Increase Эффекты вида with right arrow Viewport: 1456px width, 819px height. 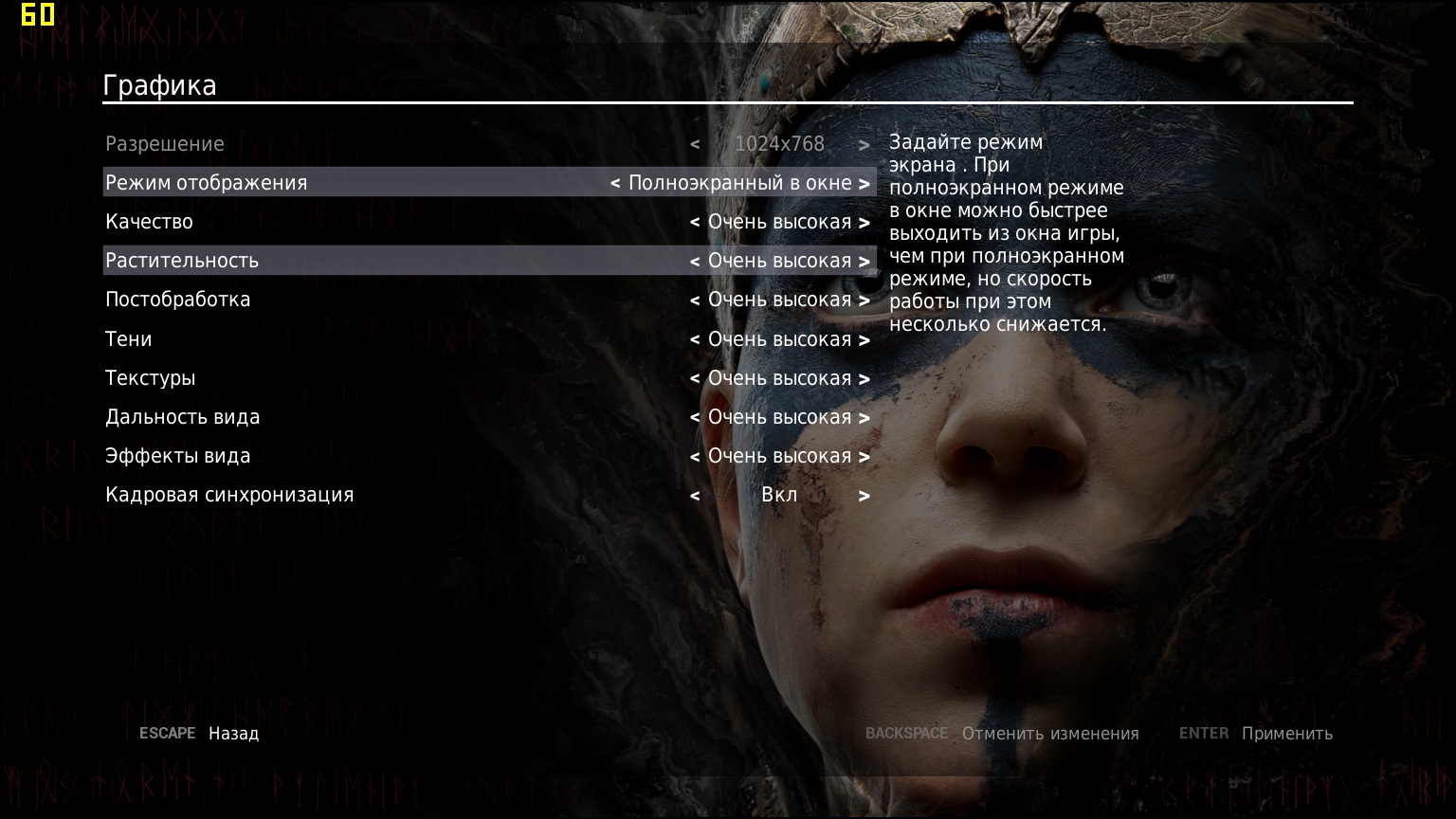coord(864,457)
